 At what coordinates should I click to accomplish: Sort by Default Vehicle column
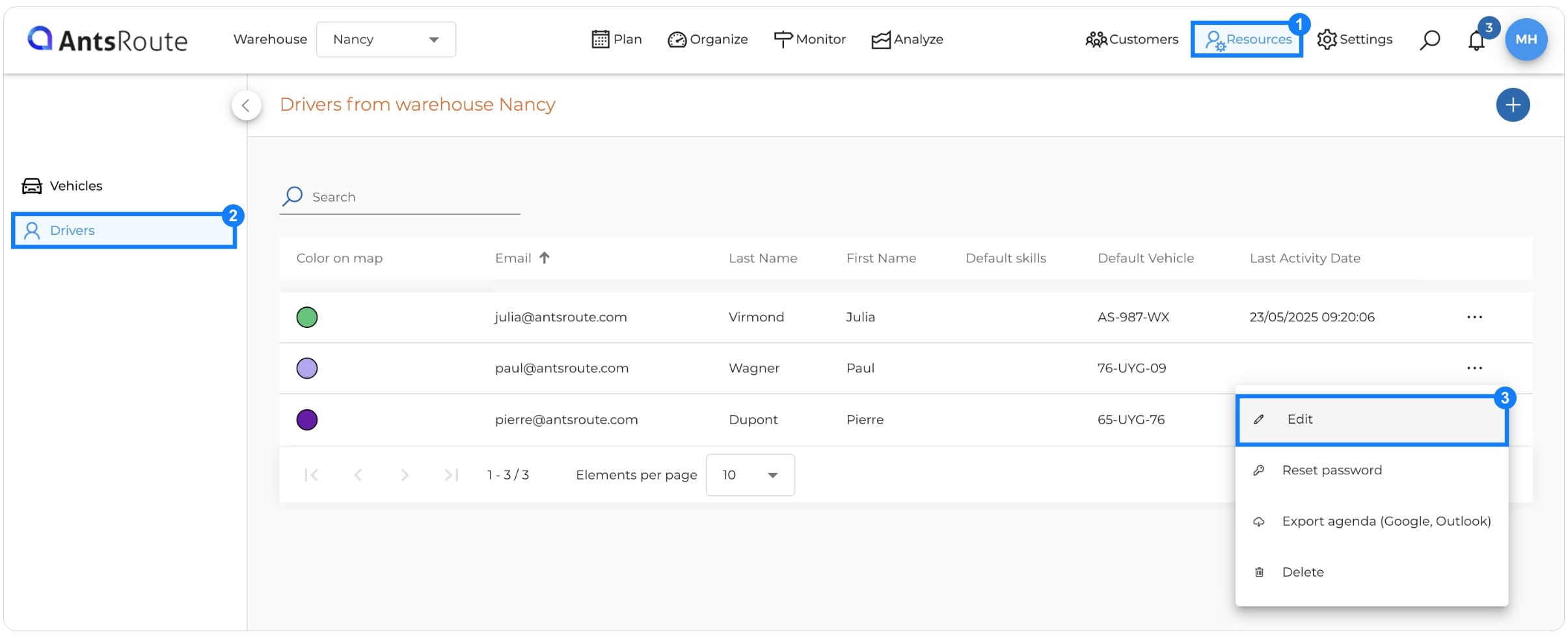[1146, 258]
